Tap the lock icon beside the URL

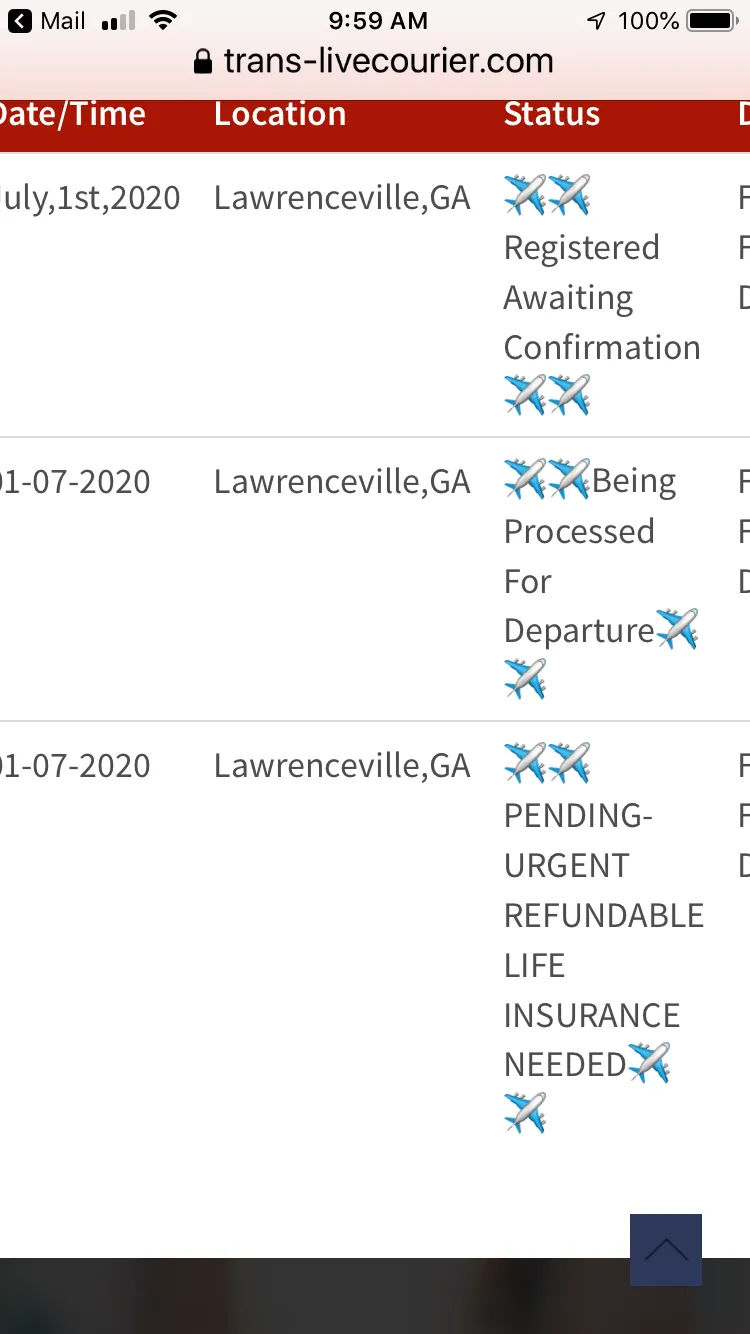coord(203,62)
